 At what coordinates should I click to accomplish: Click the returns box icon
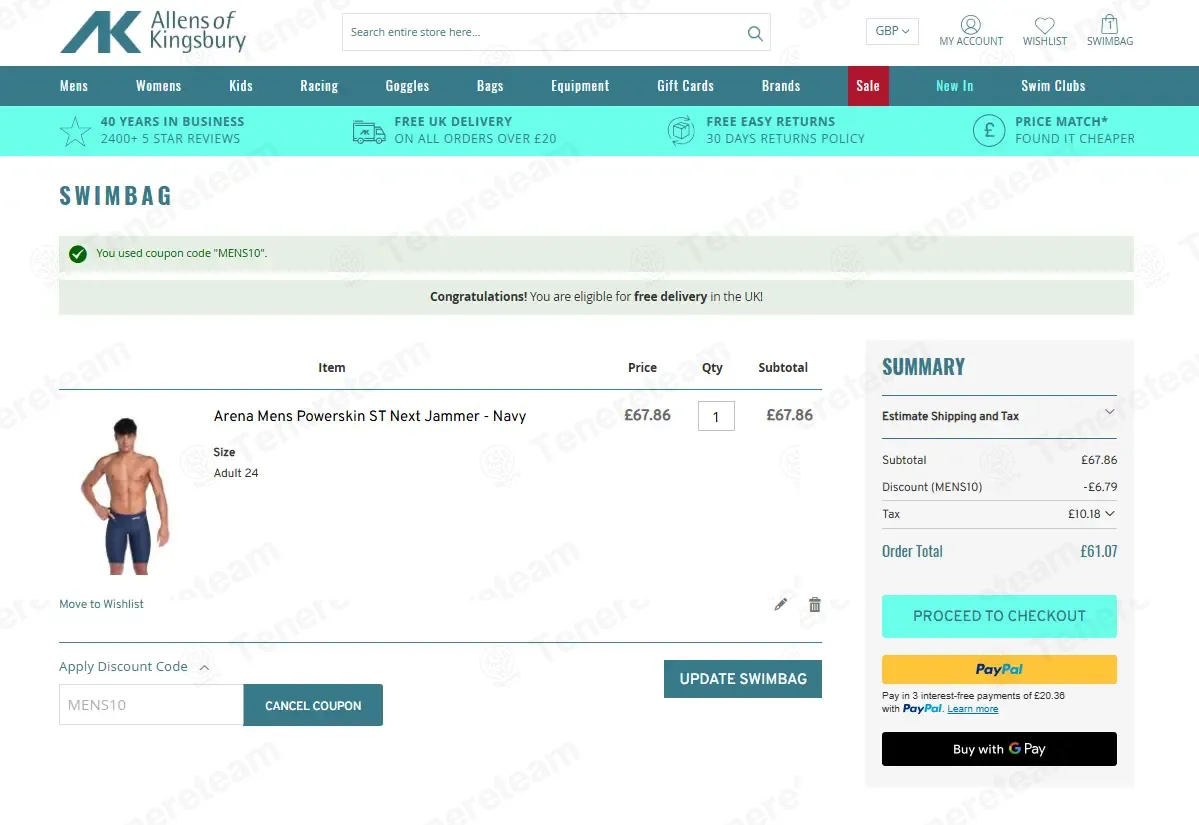pos(680,131)
